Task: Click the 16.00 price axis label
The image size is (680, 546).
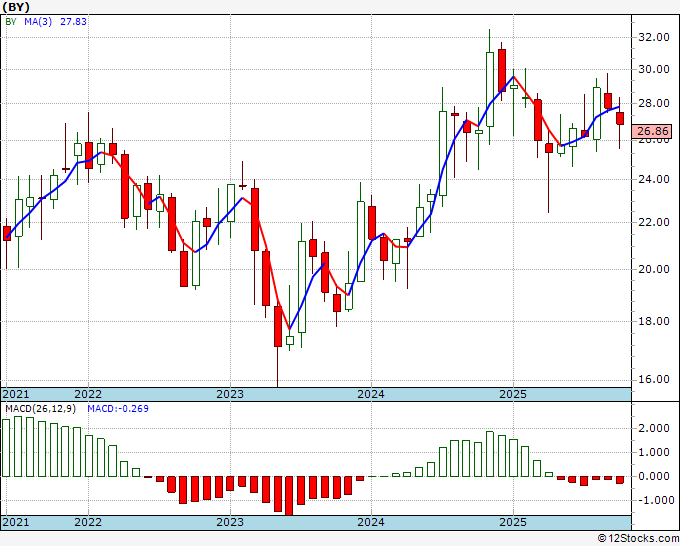Action: click(x=652, y=379)
